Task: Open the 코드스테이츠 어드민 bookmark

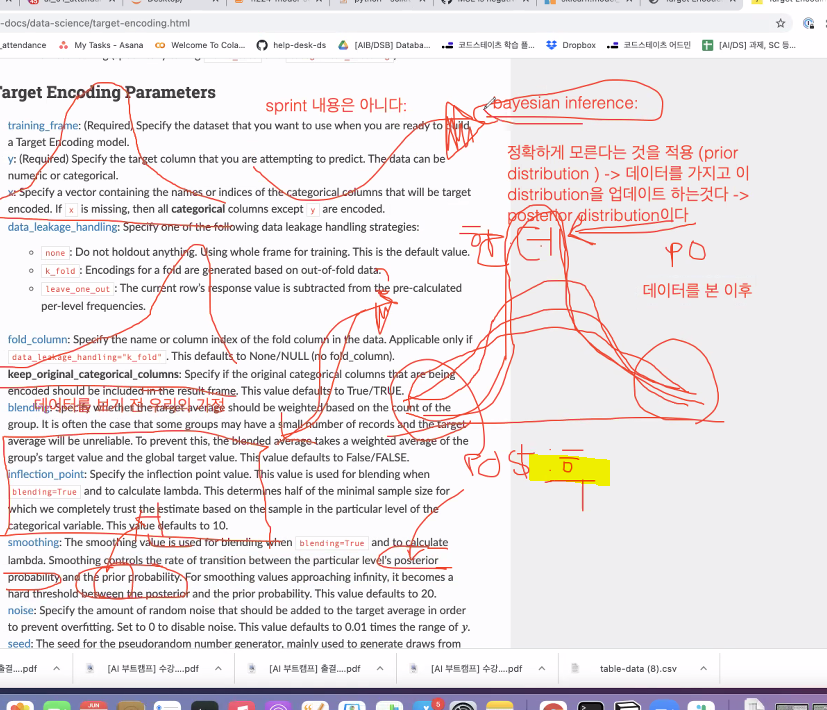Action: [x=649, y=45]
